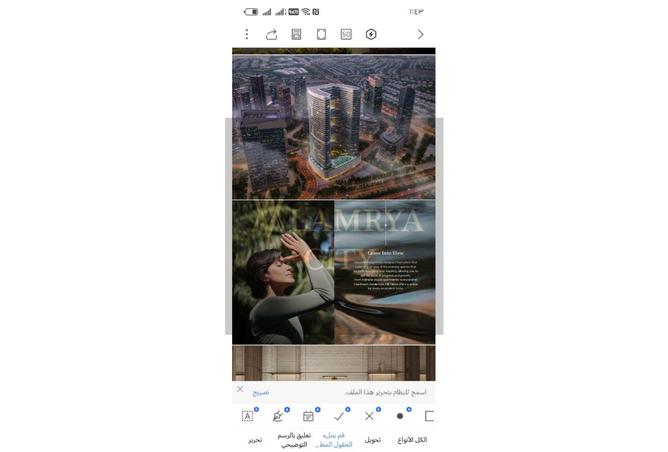The width and height of the screenshot is (668, 452).
Task: Tap the تصريح permission link
Action: [260, 392]
